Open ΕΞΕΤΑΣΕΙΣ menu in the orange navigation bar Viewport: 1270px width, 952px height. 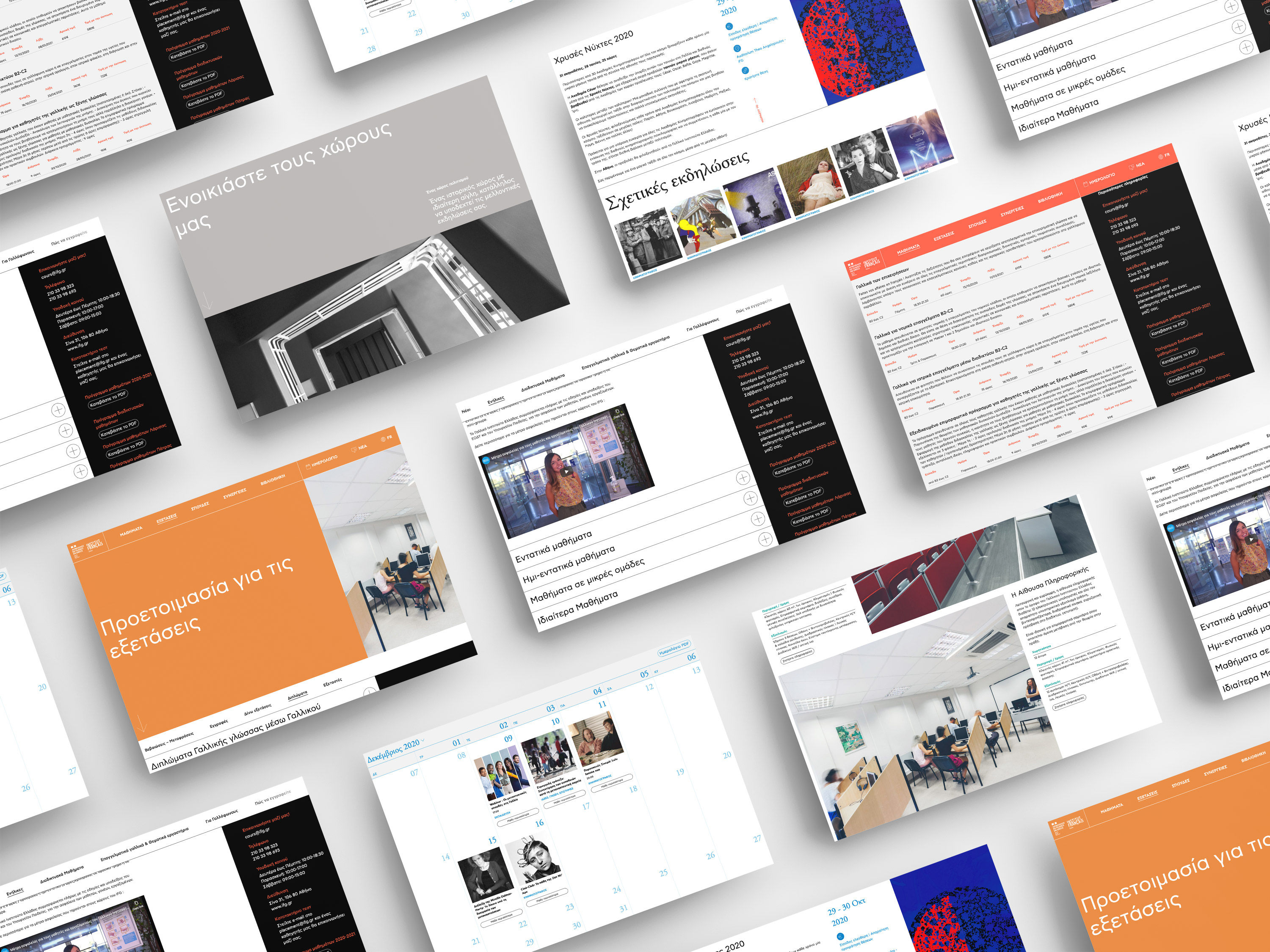pos(166,519)
